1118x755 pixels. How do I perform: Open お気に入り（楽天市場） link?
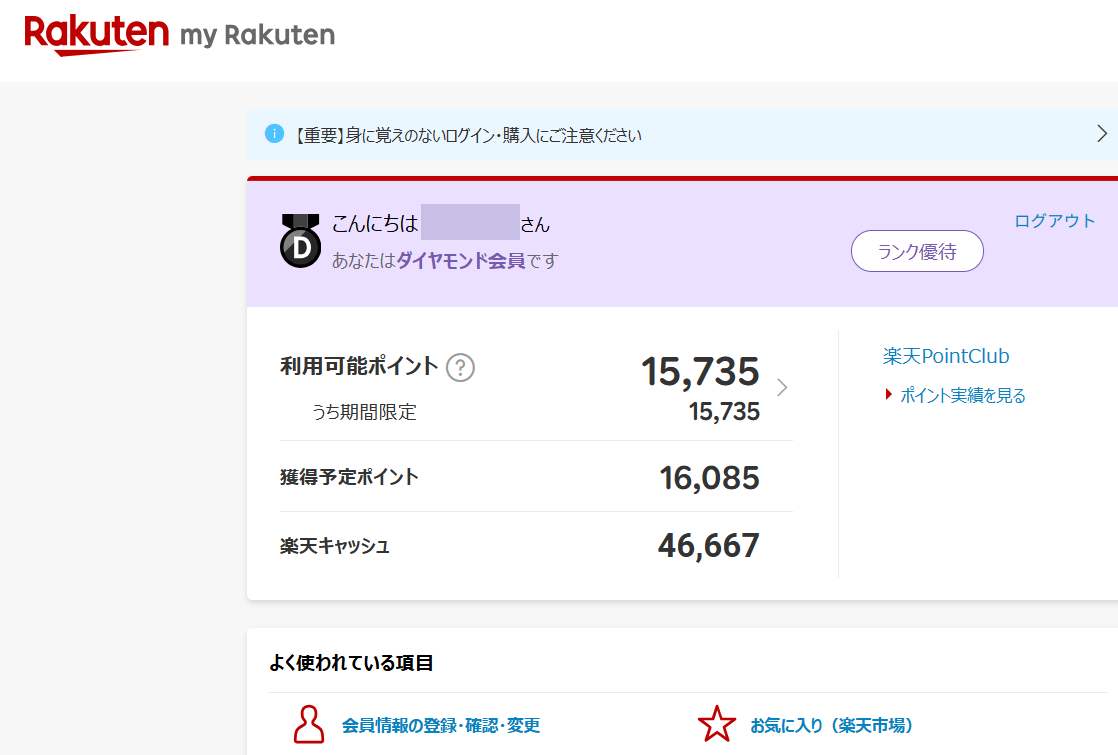(x=831, y=726)
